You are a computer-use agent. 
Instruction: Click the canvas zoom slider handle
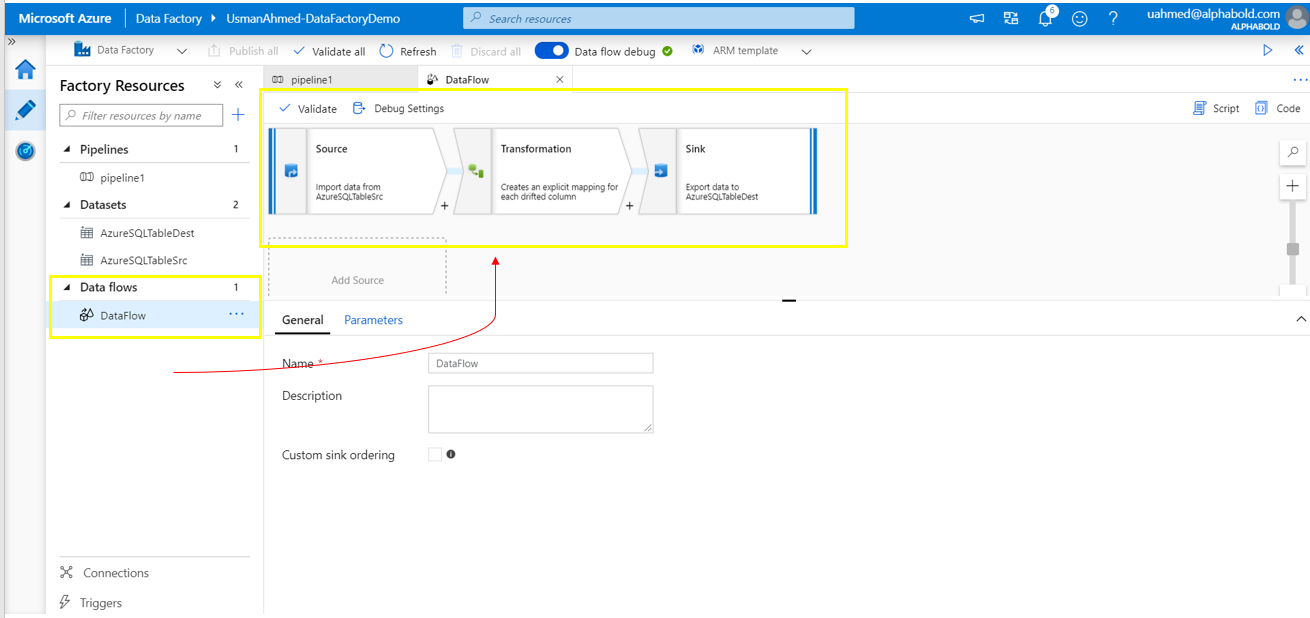1293,249
